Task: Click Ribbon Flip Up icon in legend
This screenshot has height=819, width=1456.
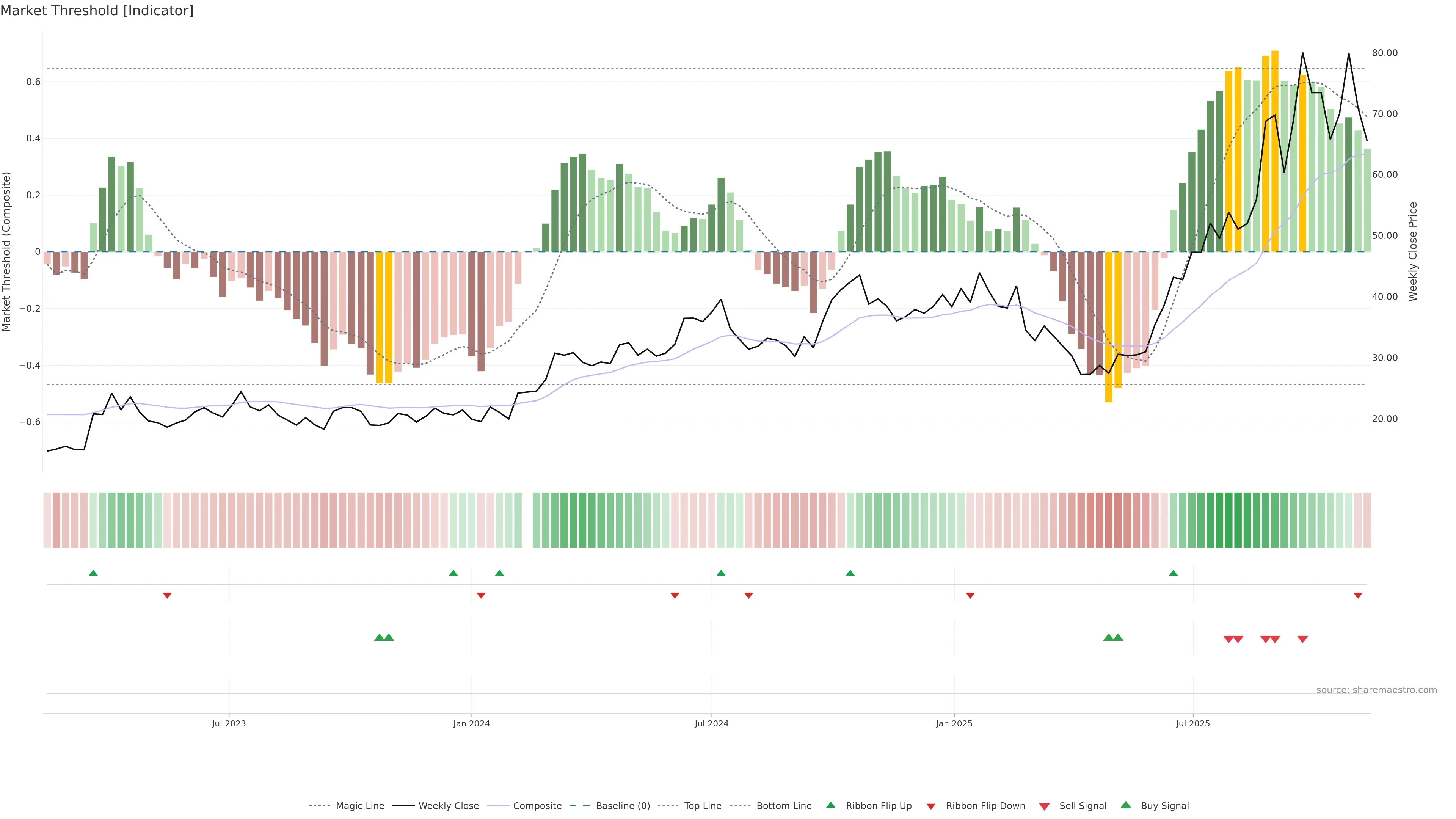Action: click(830, 805)
